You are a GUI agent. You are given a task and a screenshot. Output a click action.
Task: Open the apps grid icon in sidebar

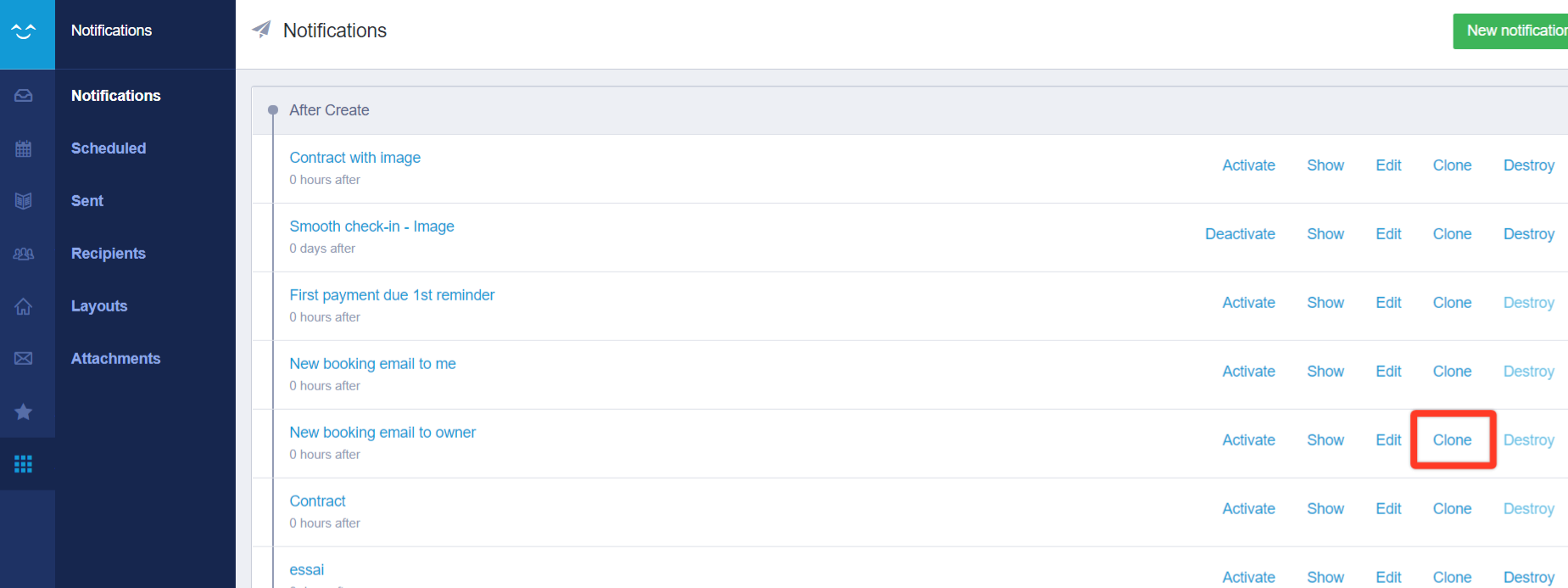point(24,464)
